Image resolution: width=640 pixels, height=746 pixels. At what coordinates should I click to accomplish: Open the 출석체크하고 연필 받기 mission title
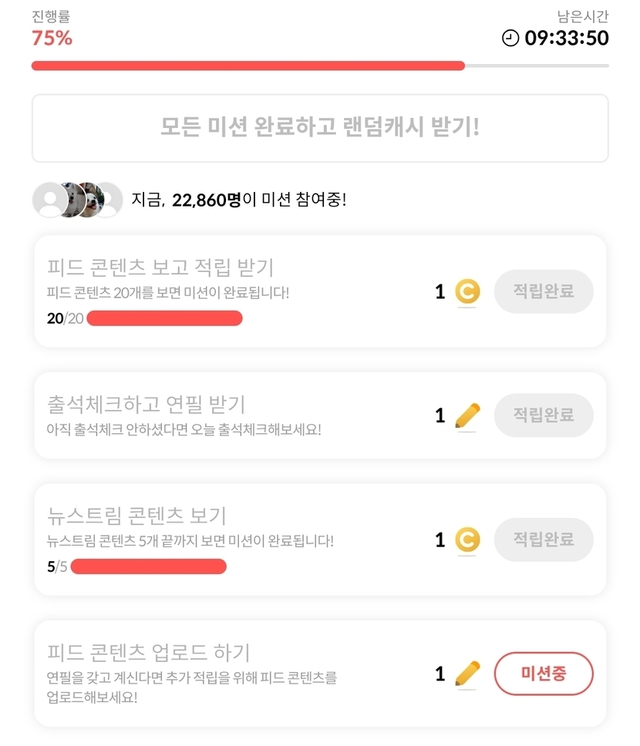(146, 405)
